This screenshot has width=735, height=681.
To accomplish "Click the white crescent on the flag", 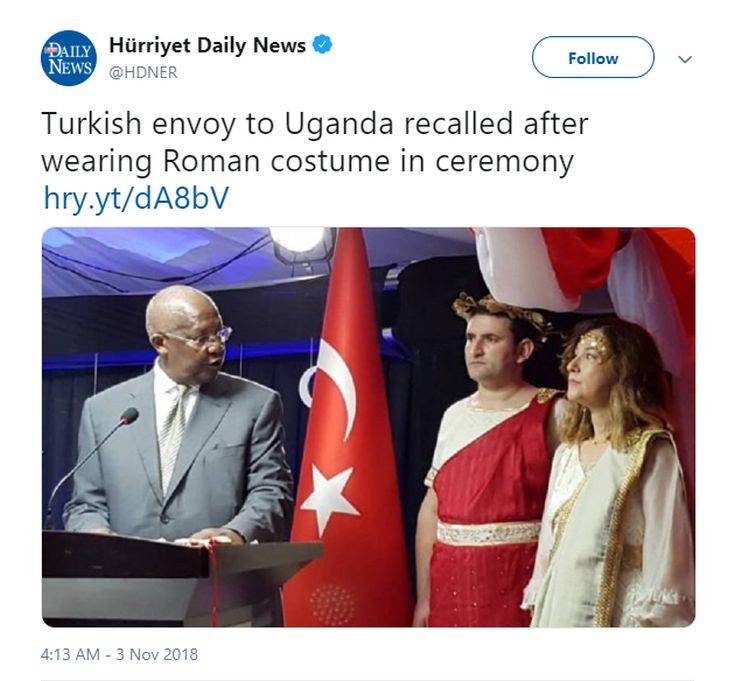I will pos(333,387).
